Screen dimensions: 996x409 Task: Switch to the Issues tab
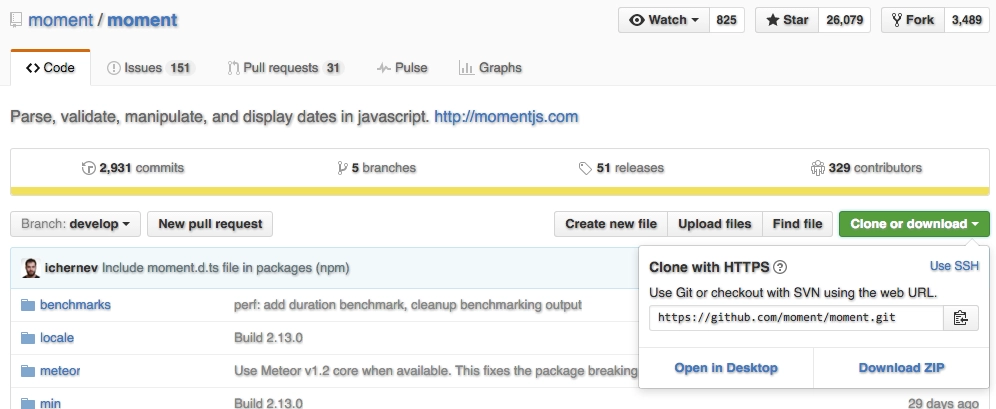(x=149, y=68)
